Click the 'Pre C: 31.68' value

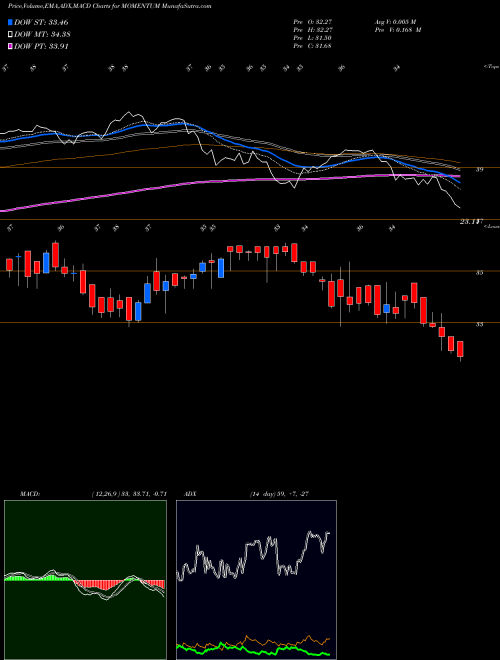click(312, 45)
